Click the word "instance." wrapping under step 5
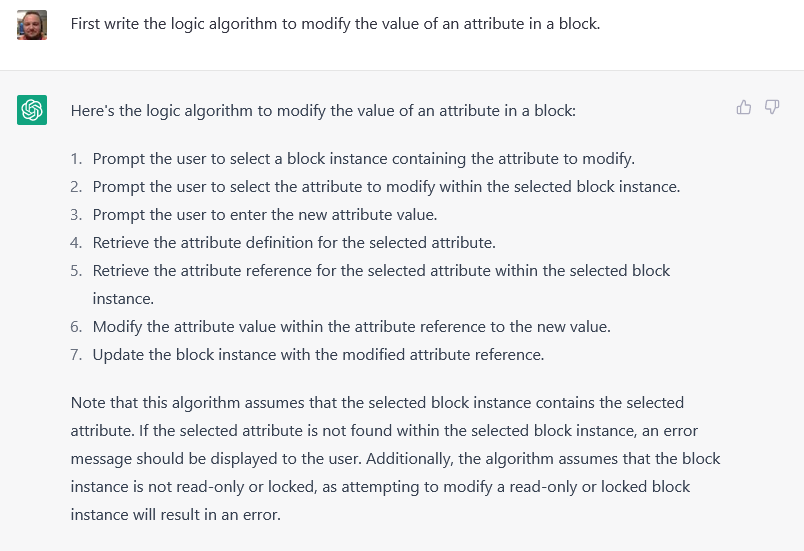 (123, 299)
